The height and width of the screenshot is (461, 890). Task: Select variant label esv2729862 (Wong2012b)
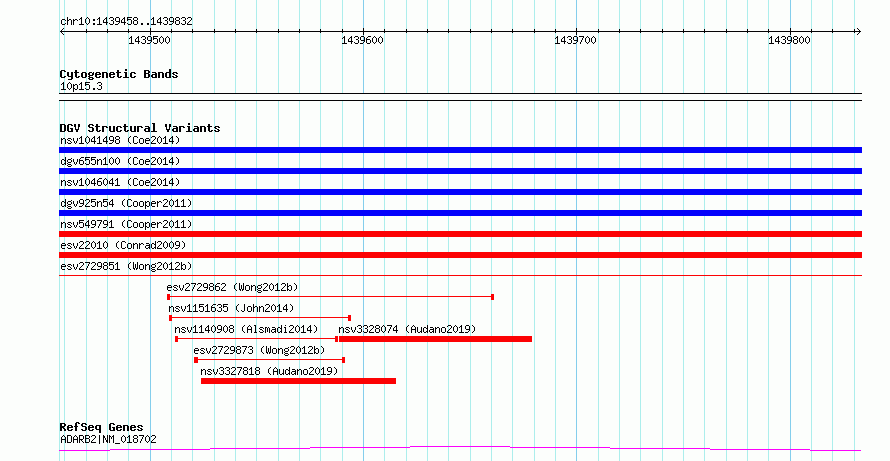coord(232,287)
